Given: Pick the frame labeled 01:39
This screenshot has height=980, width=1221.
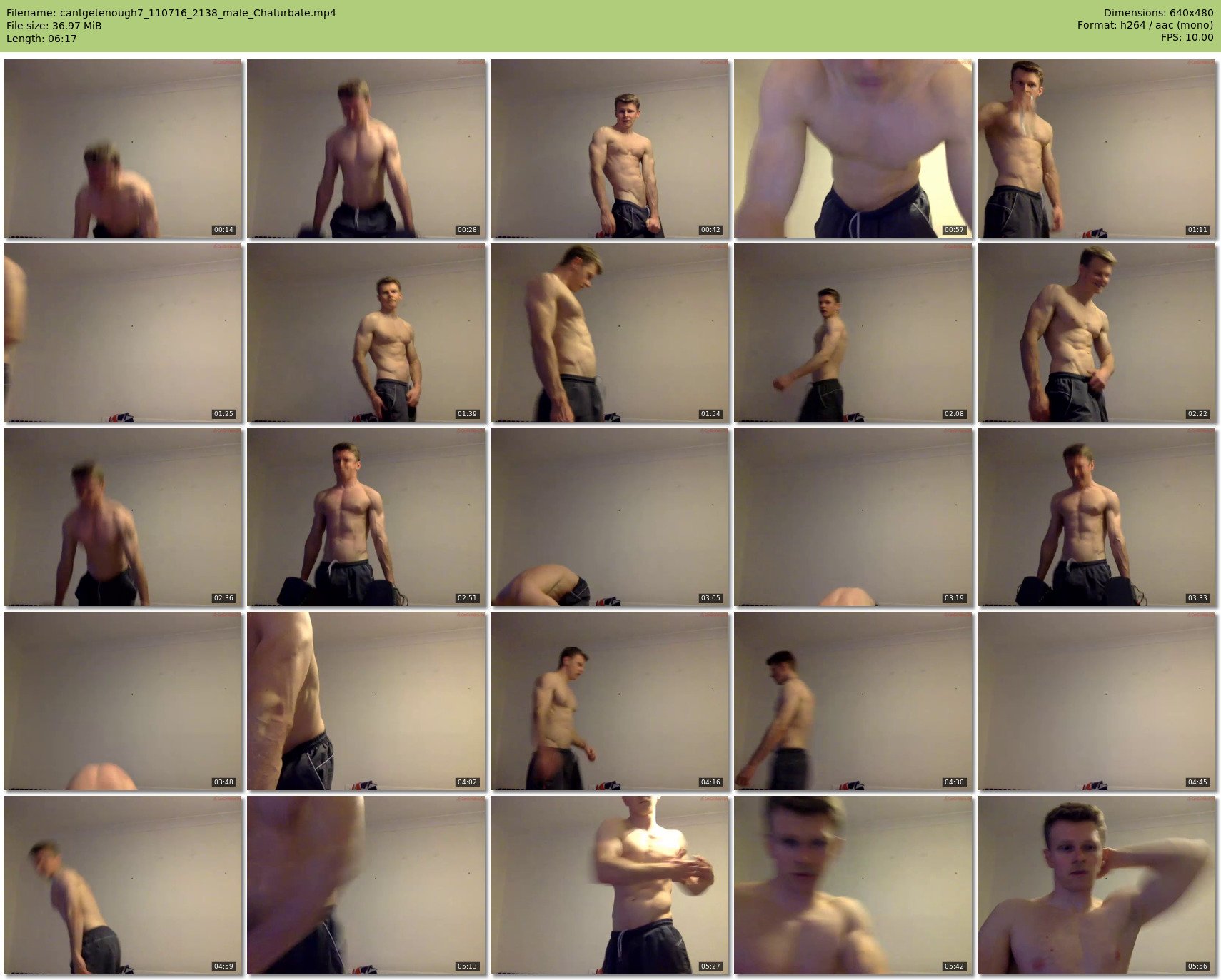Looking at the screenshot, I should [x=366, y=333].
